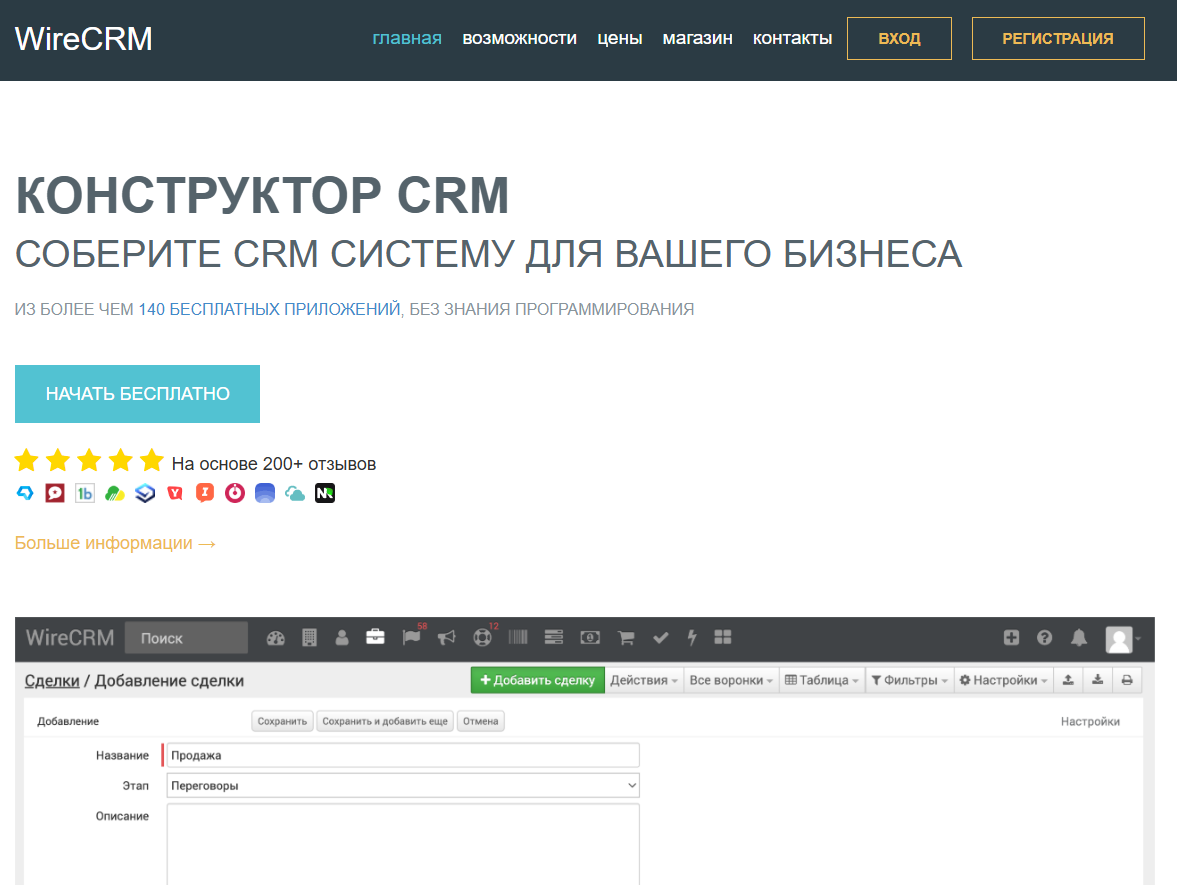Viewport: 1177px width, 885px height.
Task: Open the flag icon with badge 58
Action: click(x=411, y=637)
